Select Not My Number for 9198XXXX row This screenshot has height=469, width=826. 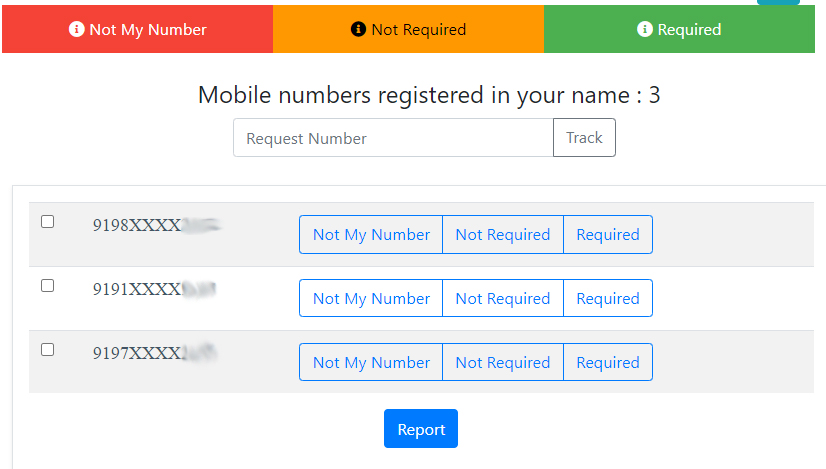(371, 234)
